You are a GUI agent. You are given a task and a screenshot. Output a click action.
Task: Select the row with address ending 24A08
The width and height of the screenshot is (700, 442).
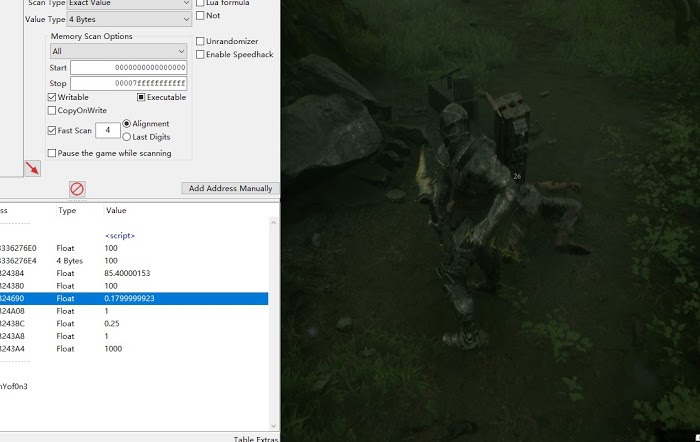(134, 311)
